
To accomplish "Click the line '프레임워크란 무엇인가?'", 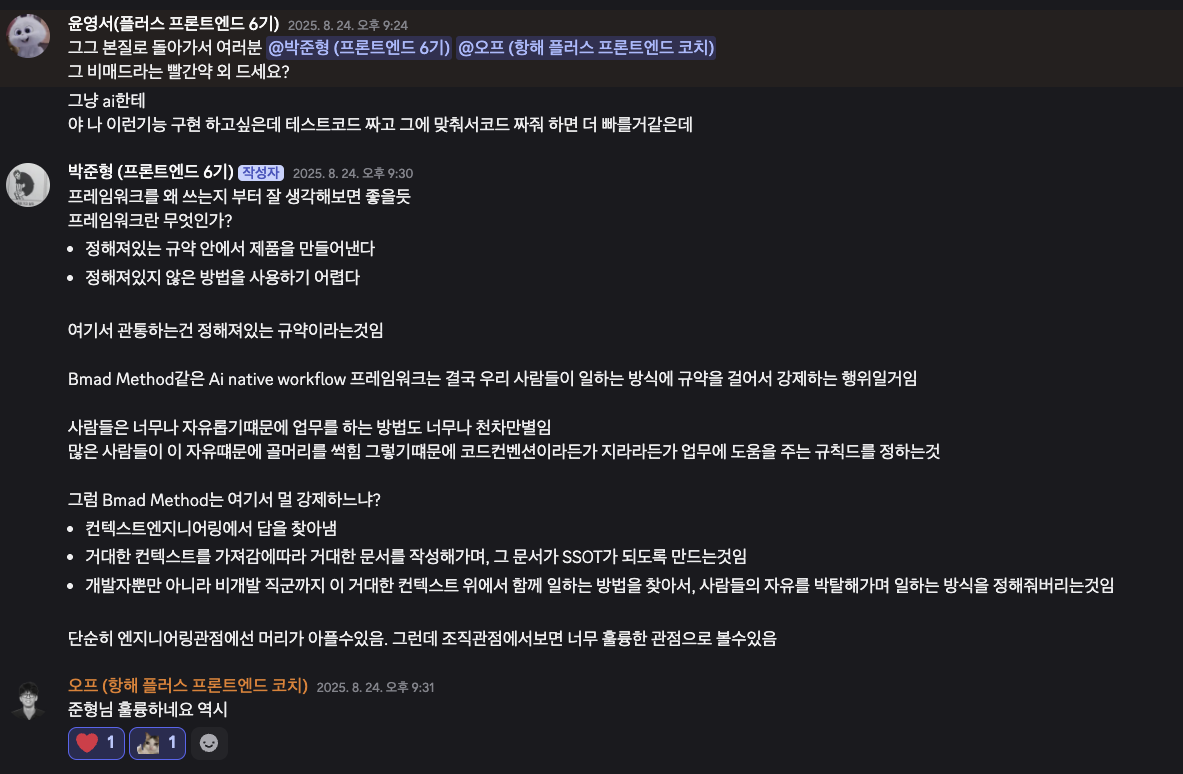I will 149,220.
